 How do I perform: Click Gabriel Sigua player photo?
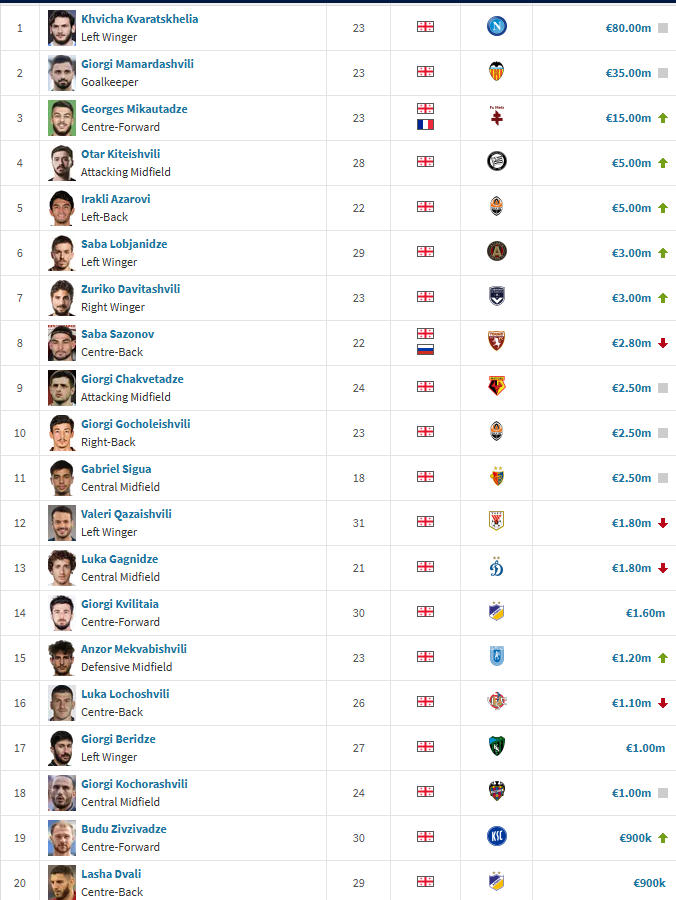[x=62, y=478]
